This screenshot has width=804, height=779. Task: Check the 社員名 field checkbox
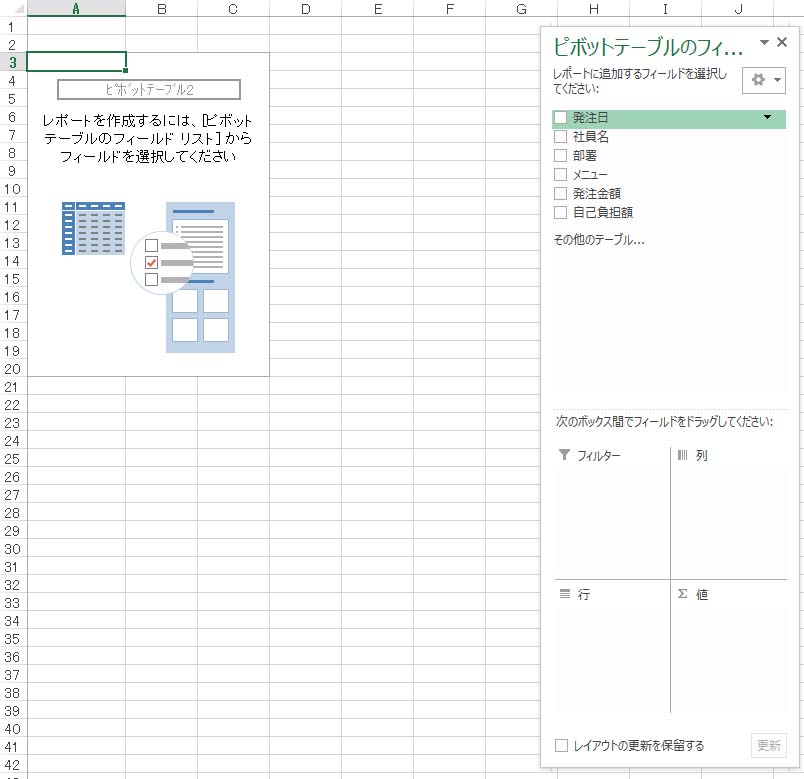560,137
